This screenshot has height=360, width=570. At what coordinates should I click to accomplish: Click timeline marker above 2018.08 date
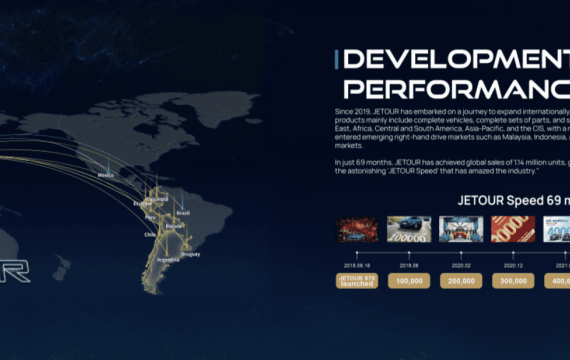357,252
